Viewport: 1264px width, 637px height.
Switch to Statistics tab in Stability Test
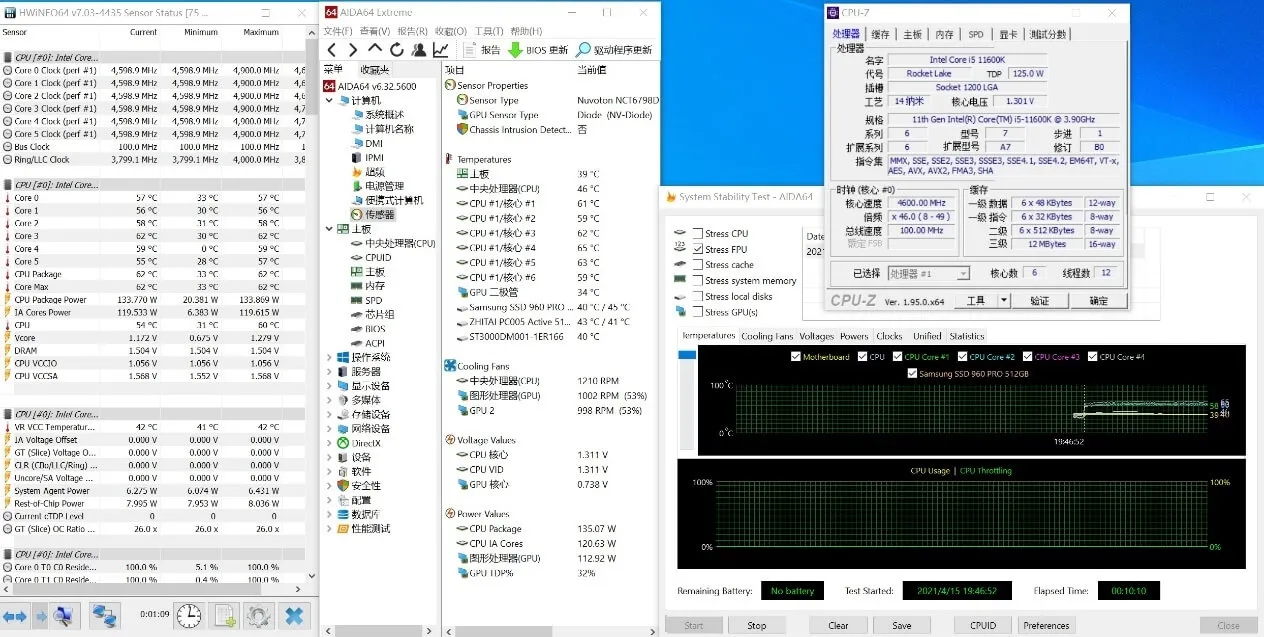[967, 336]
